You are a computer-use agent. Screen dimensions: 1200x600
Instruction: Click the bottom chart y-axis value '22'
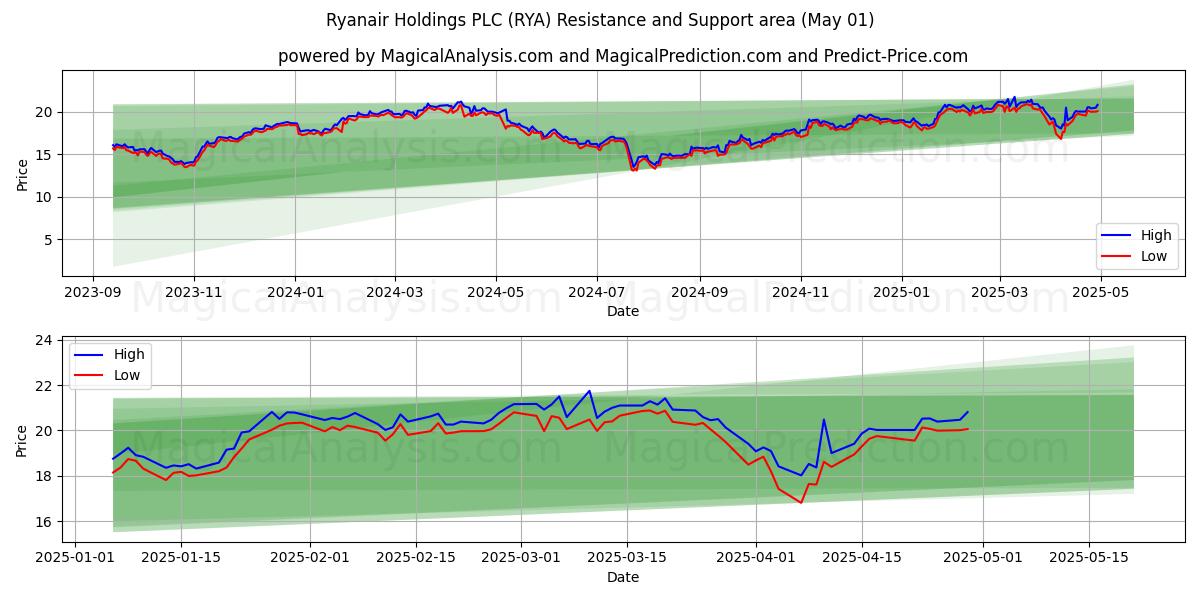click(46, 386)
